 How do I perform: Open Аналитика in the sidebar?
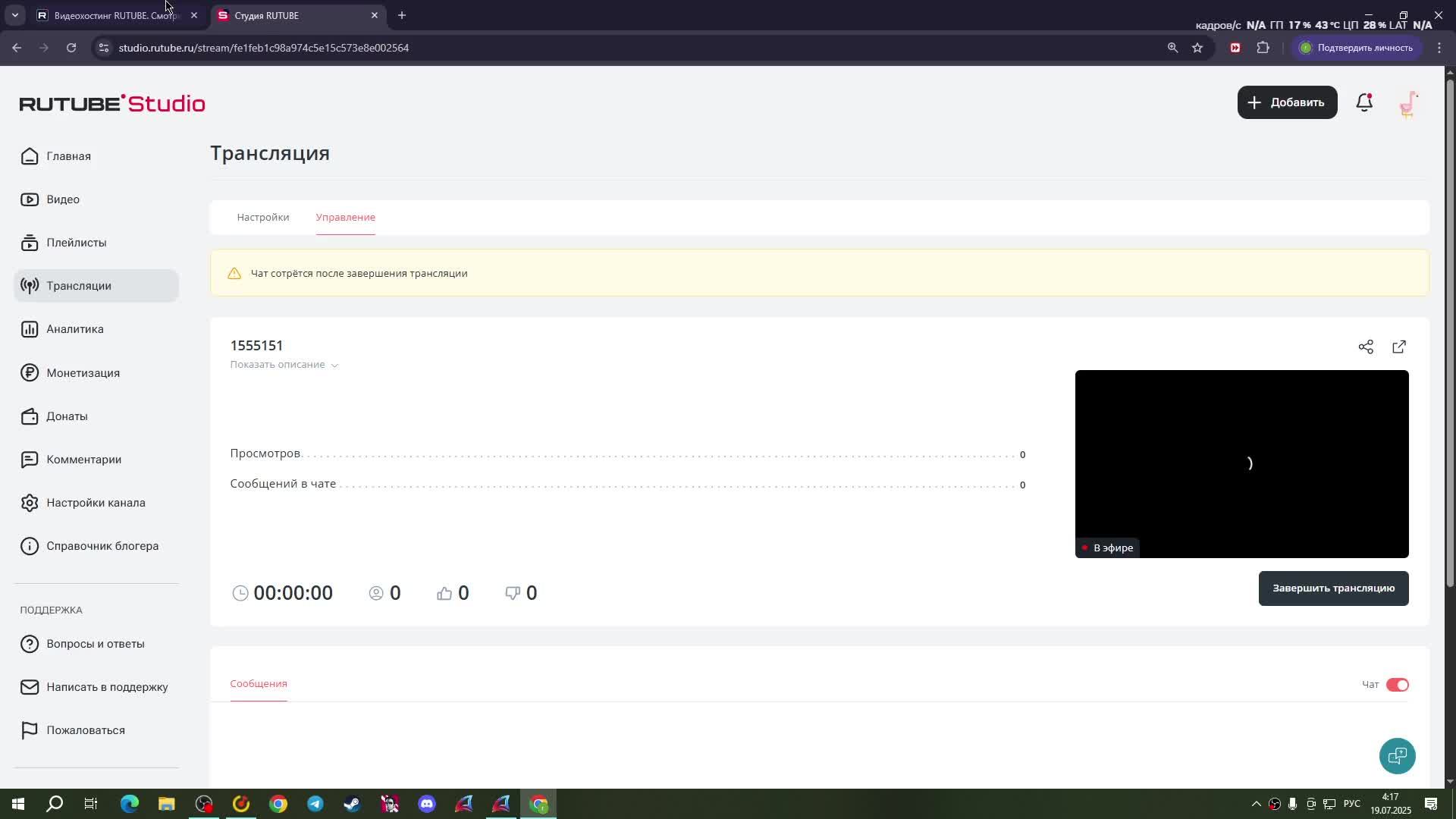point(96,329)
